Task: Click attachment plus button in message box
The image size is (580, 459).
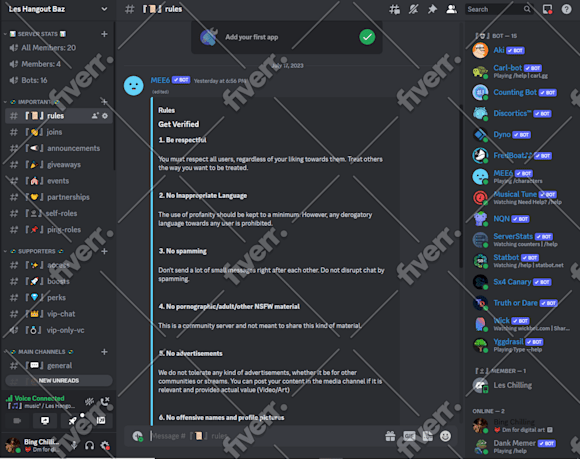Action: (138, 436)
